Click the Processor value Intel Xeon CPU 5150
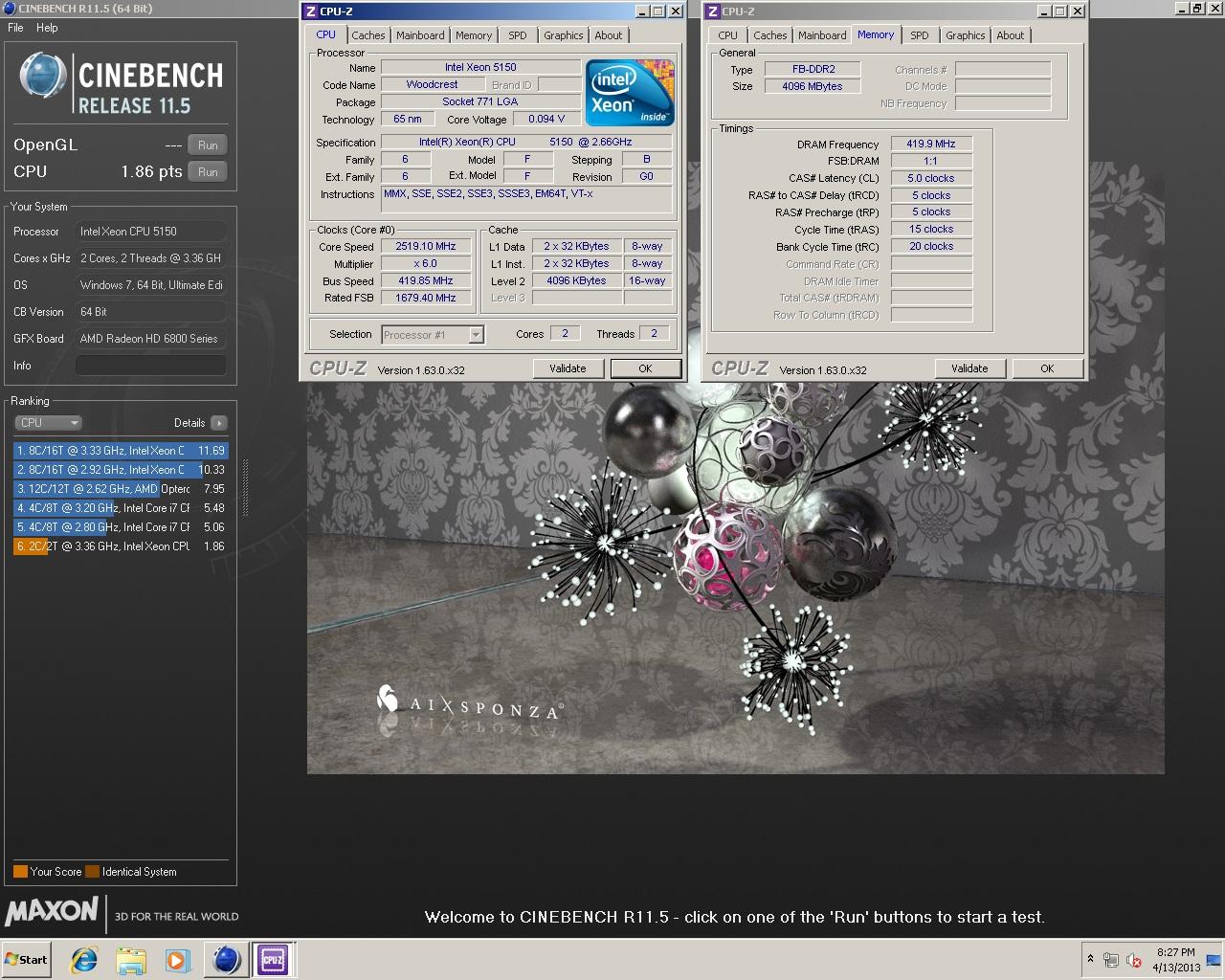The height and width of the screenshot is (980, 1225). tap(151, 232)
